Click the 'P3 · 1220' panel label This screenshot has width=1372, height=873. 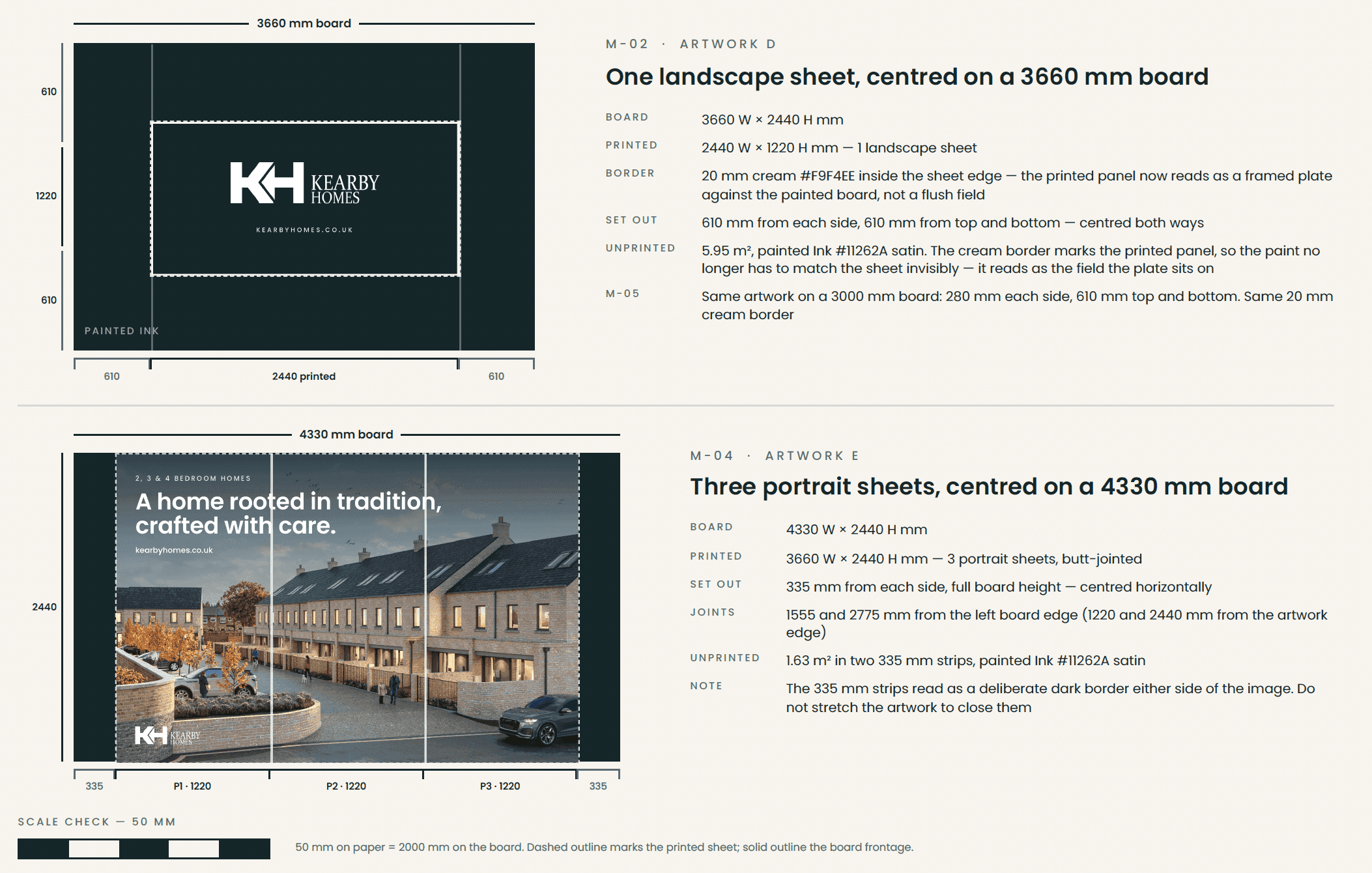[500, 786]
